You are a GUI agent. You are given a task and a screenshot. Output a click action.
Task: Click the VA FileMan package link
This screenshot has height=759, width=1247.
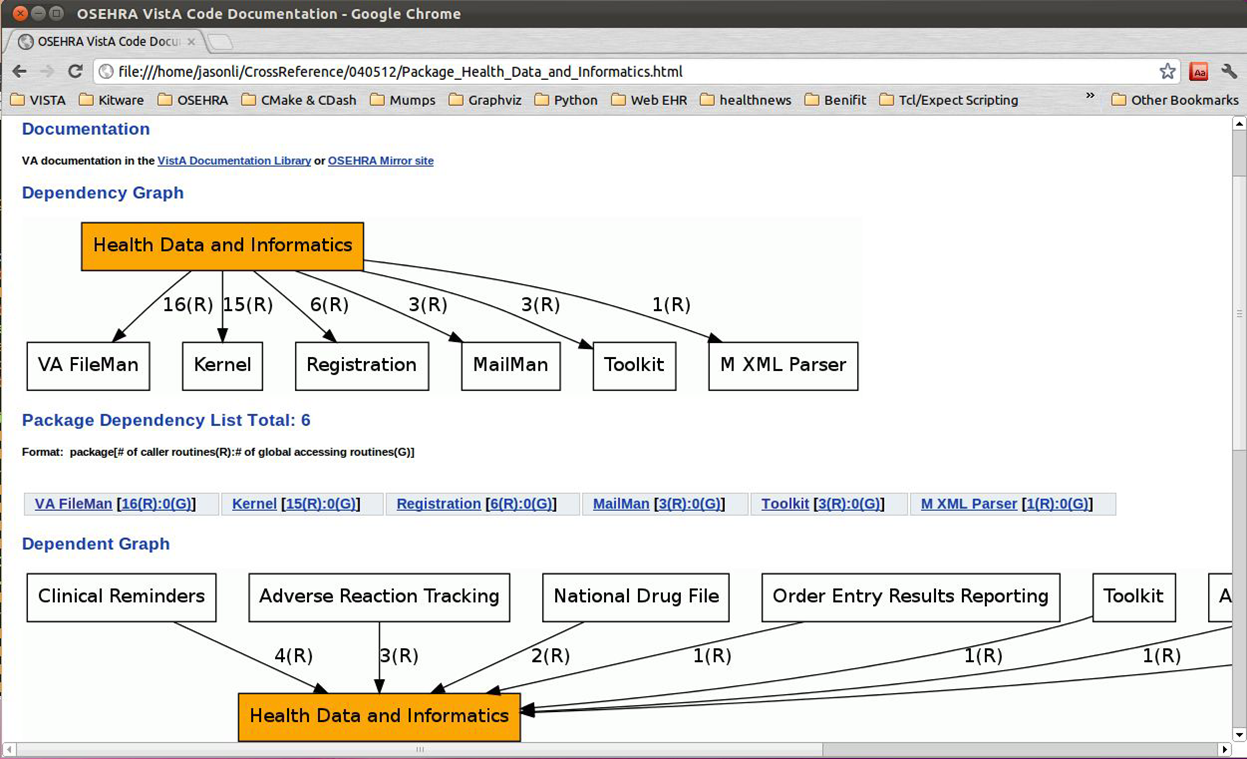coord(73,504)
